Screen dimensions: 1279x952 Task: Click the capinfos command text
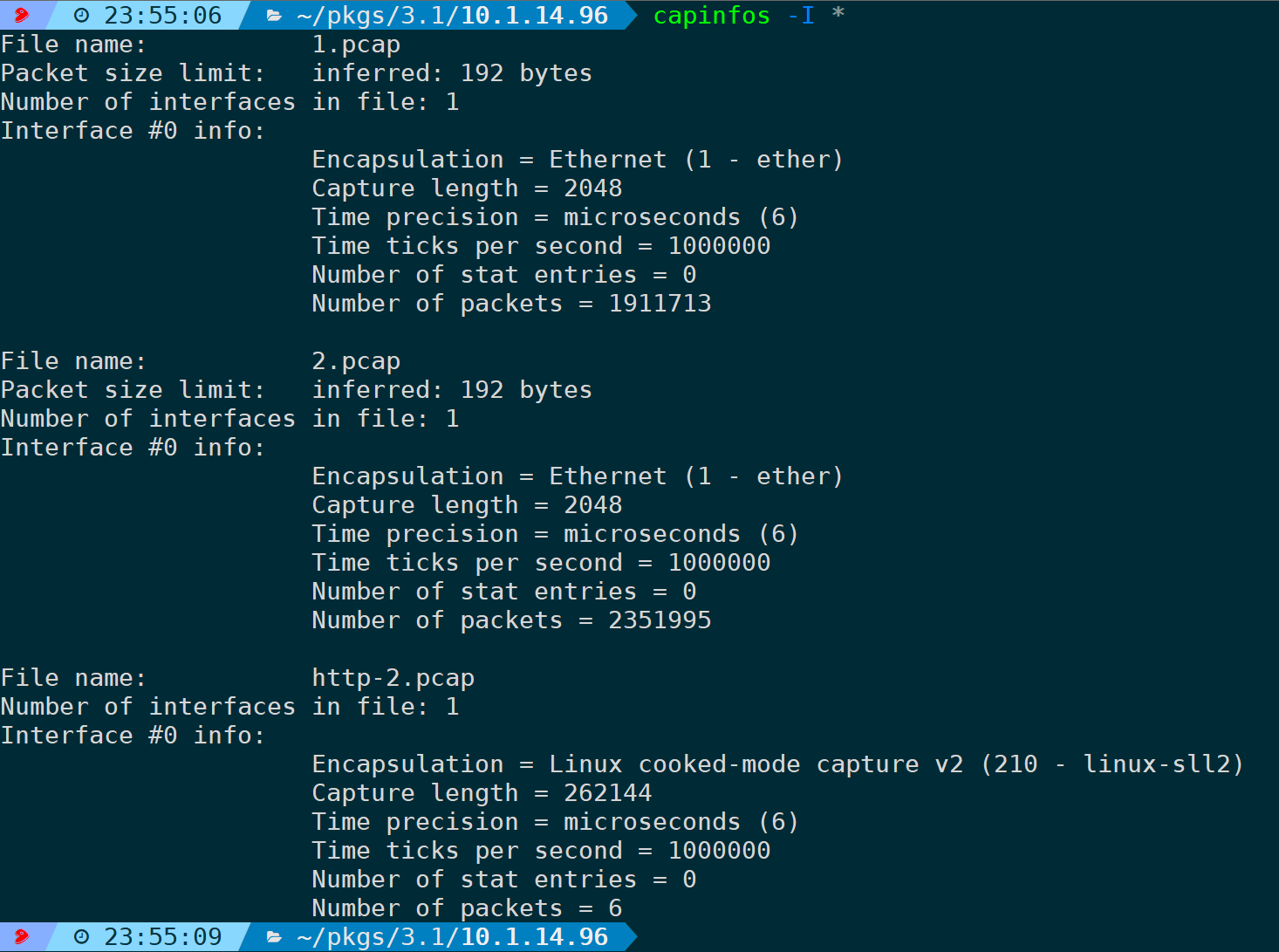(712, 16)
